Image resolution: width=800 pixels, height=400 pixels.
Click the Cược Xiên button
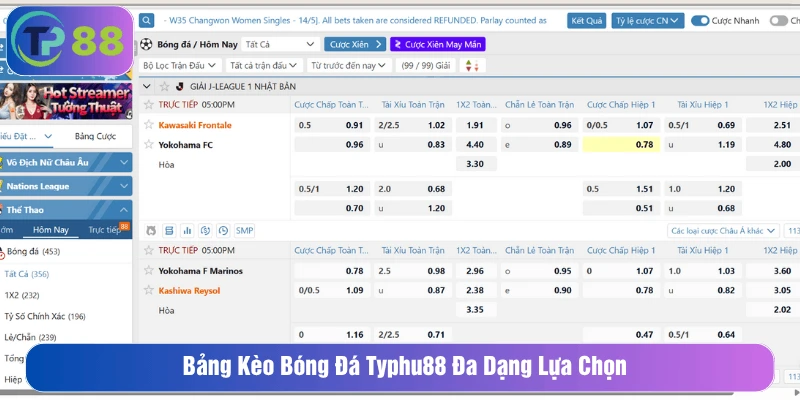355,44
